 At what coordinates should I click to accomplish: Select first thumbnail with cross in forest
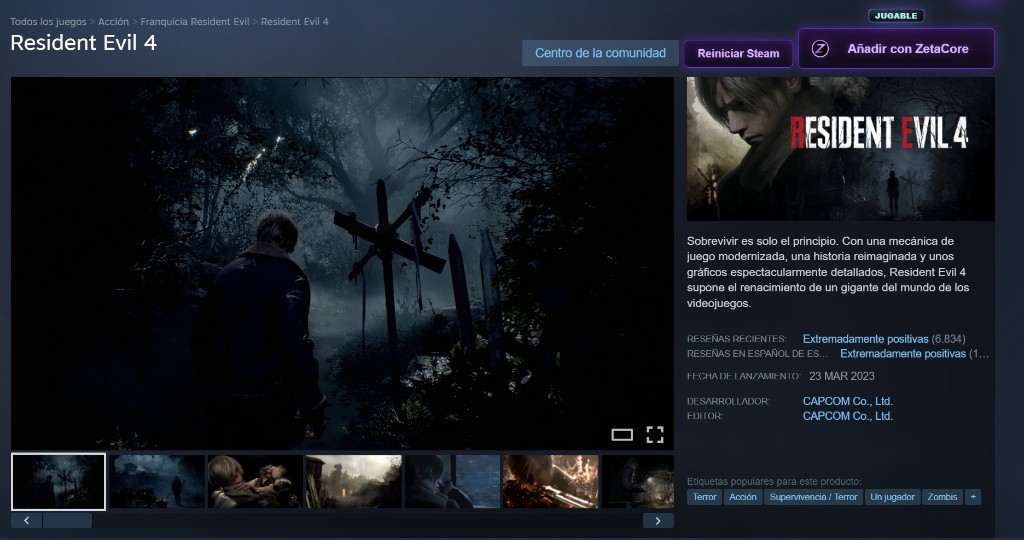58,482
